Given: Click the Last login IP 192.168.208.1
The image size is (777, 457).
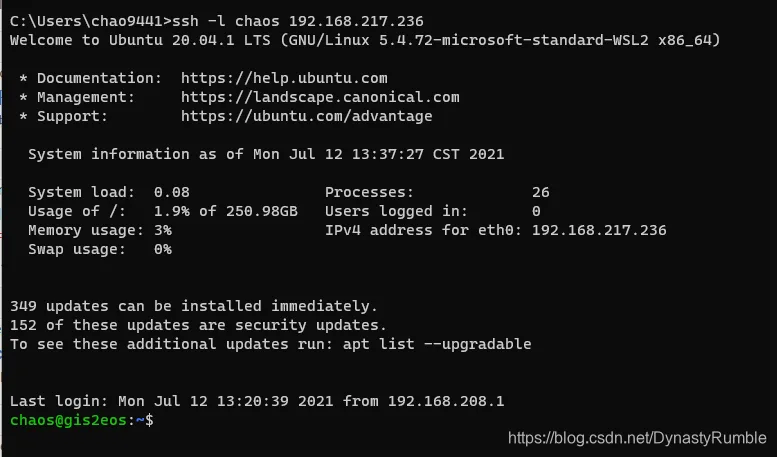Looking at the screenshot, I should [446, 401].
